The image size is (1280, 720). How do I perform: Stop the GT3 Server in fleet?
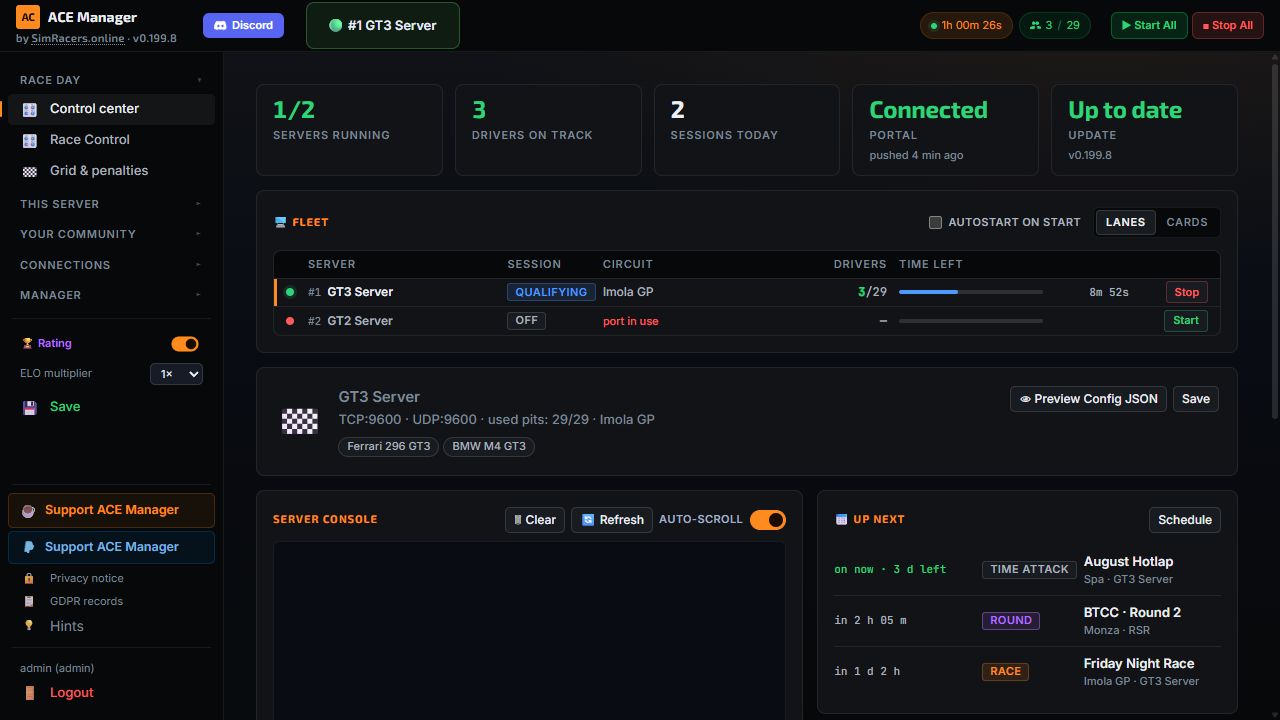tap(1187, 292)
